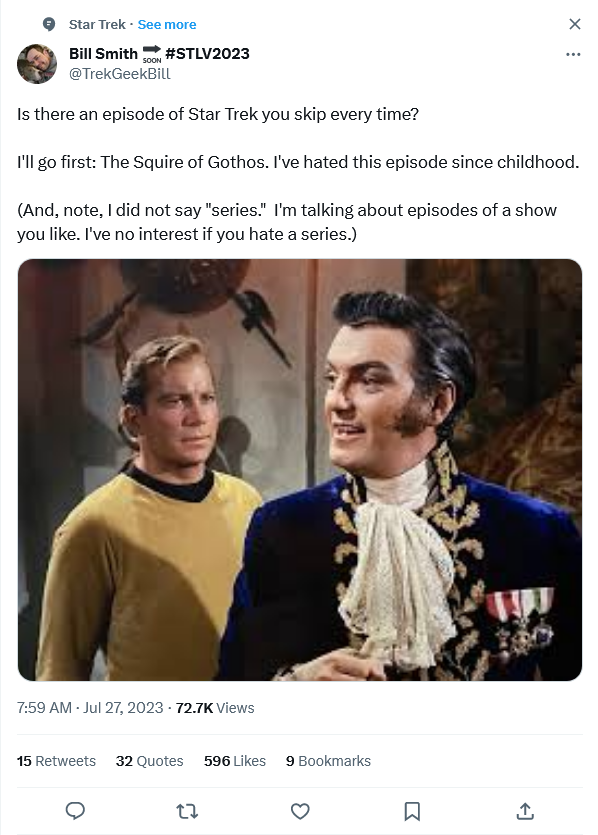Open the three-dot more options menu
The width and height of the screenshot is (598, 835).
pos(573,54)
